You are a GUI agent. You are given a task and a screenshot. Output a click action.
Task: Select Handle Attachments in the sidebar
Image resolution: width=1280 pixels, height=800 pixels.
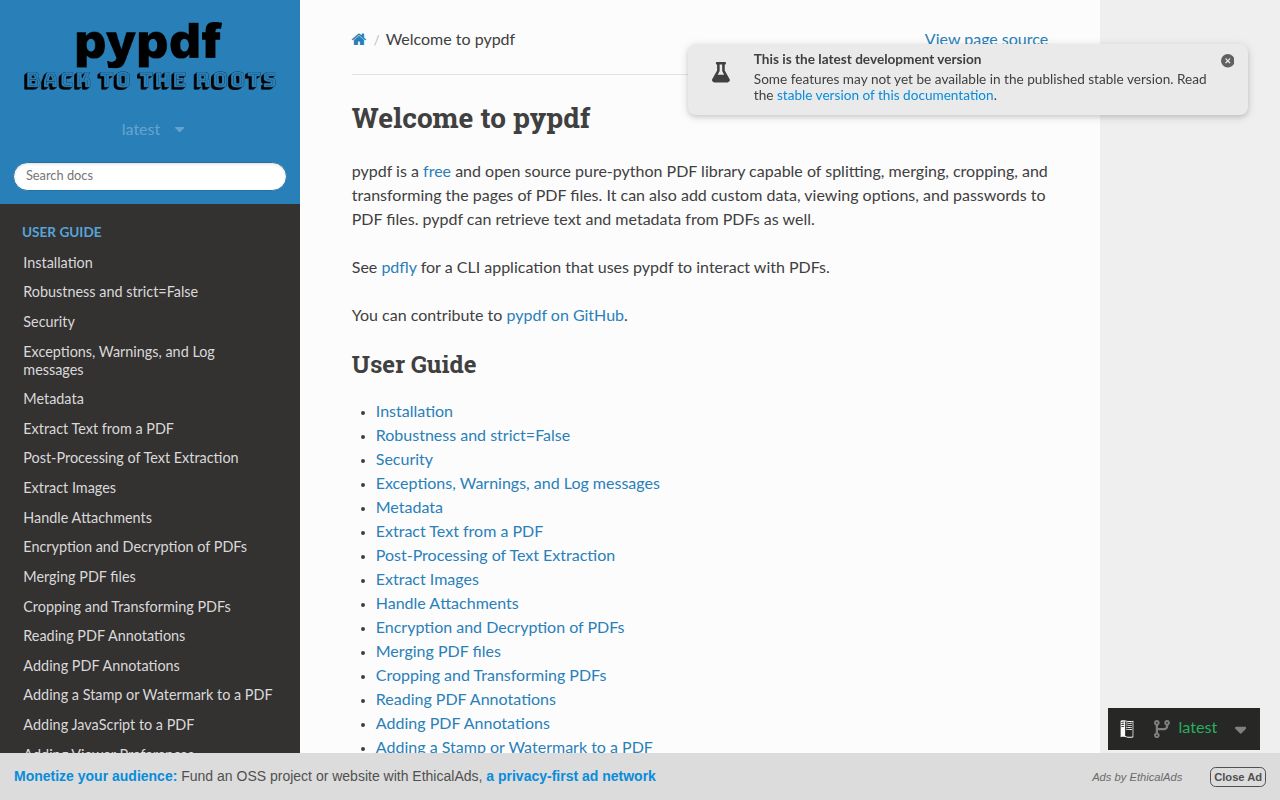88,518
